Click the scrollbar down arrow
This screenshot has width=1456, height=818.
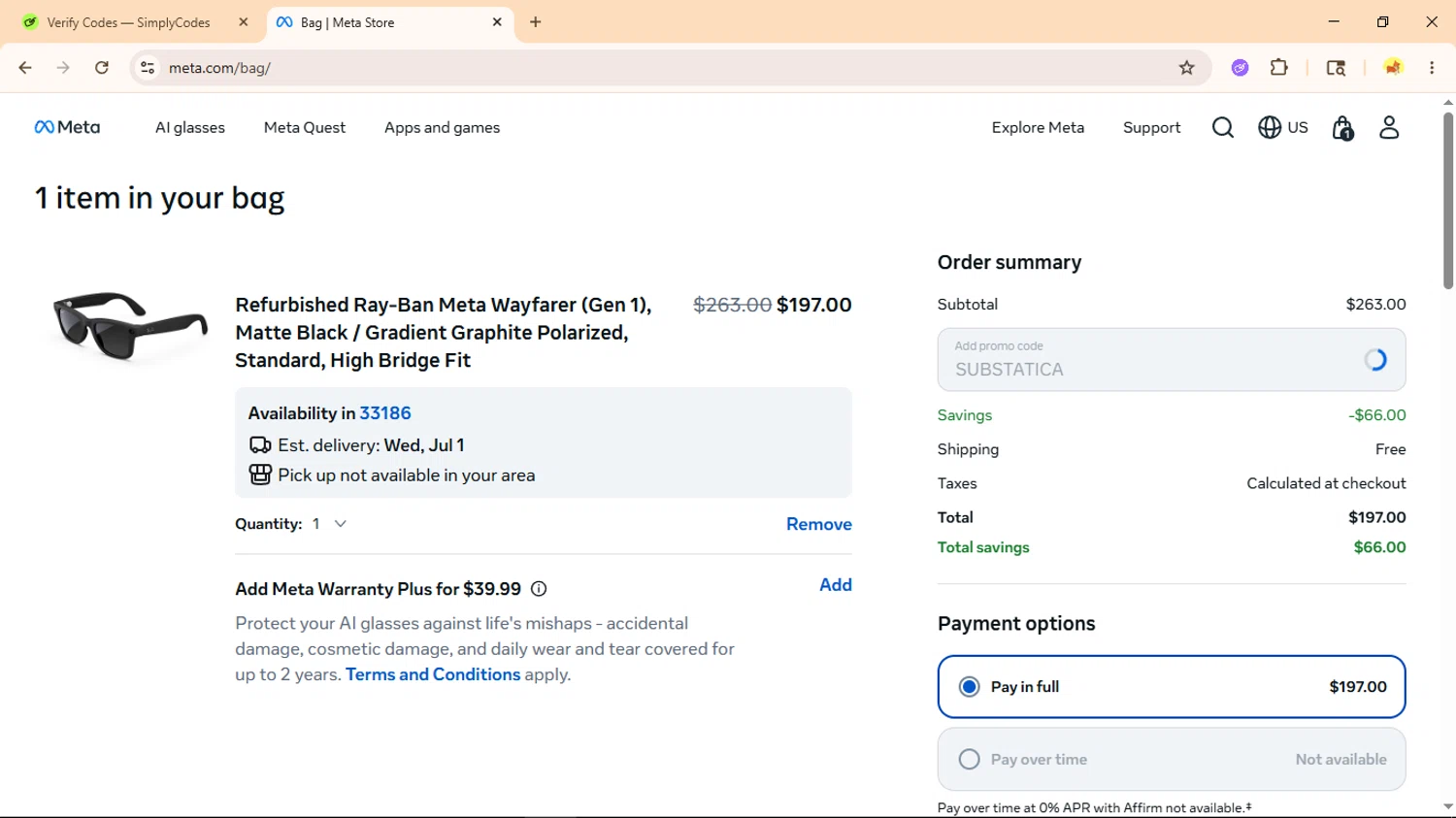click(1447, 807)
